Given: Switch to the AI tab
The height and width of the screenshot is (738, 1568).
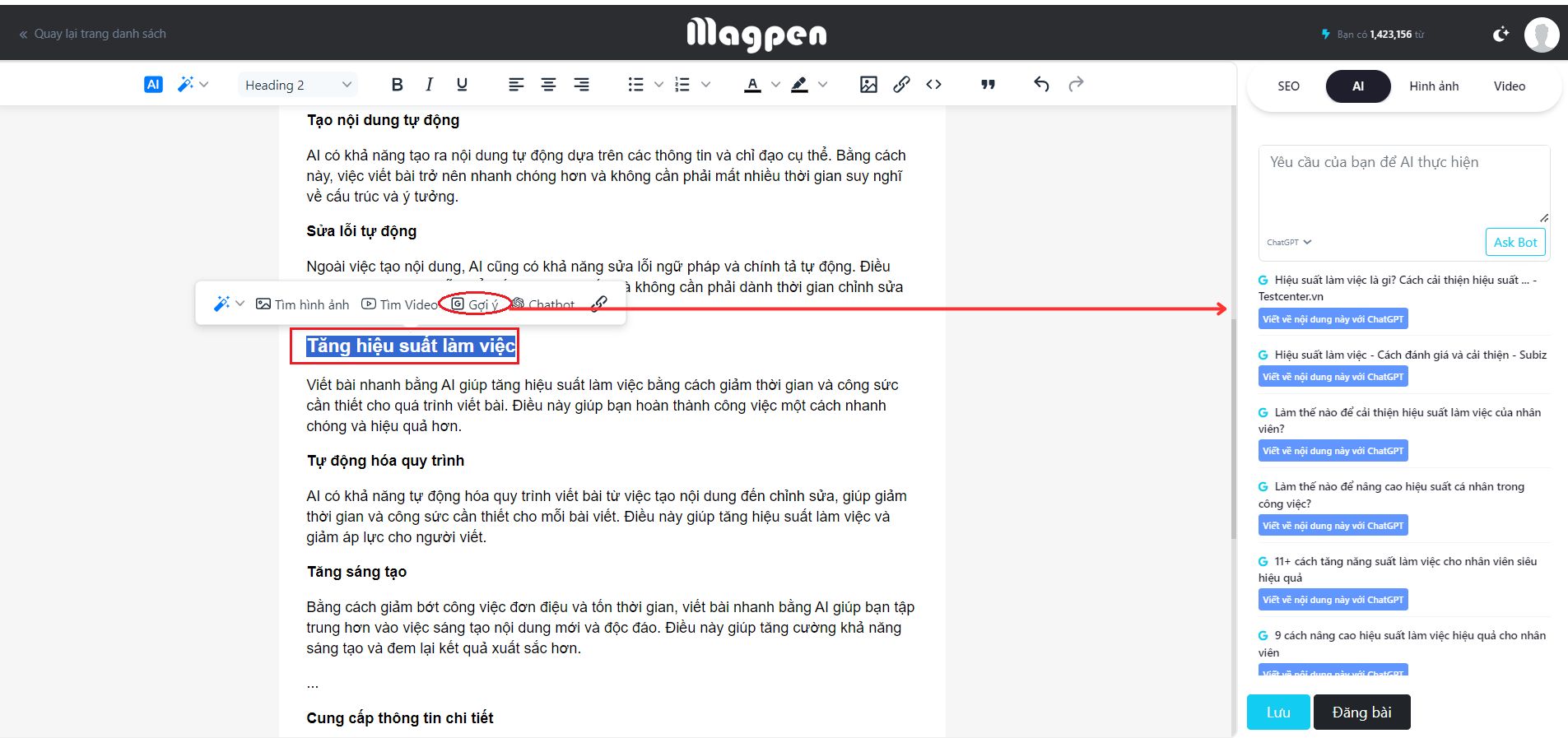Looking at the screenshot, I should pos(1358,86).
